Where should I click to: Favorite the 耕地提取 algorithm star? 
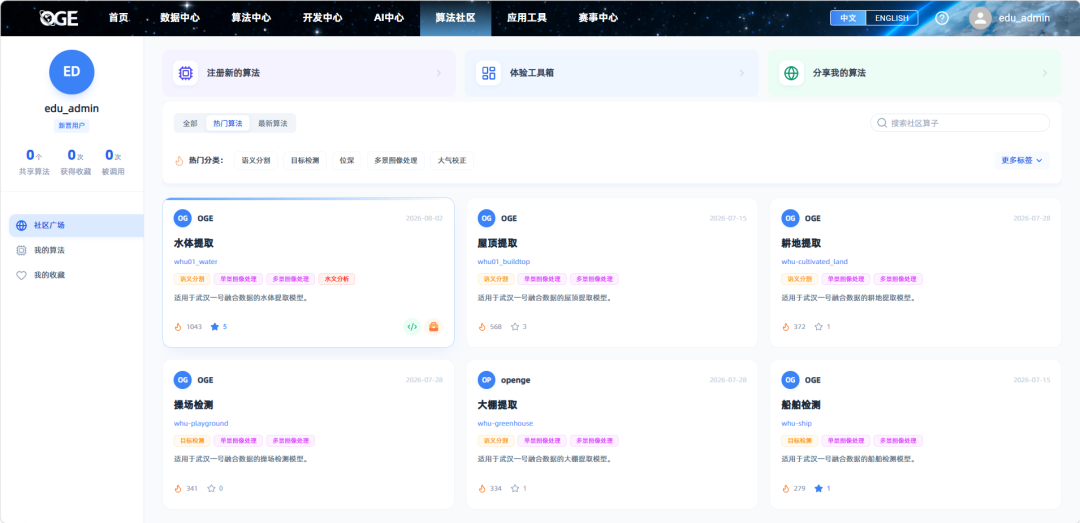[x=818, y=327]
